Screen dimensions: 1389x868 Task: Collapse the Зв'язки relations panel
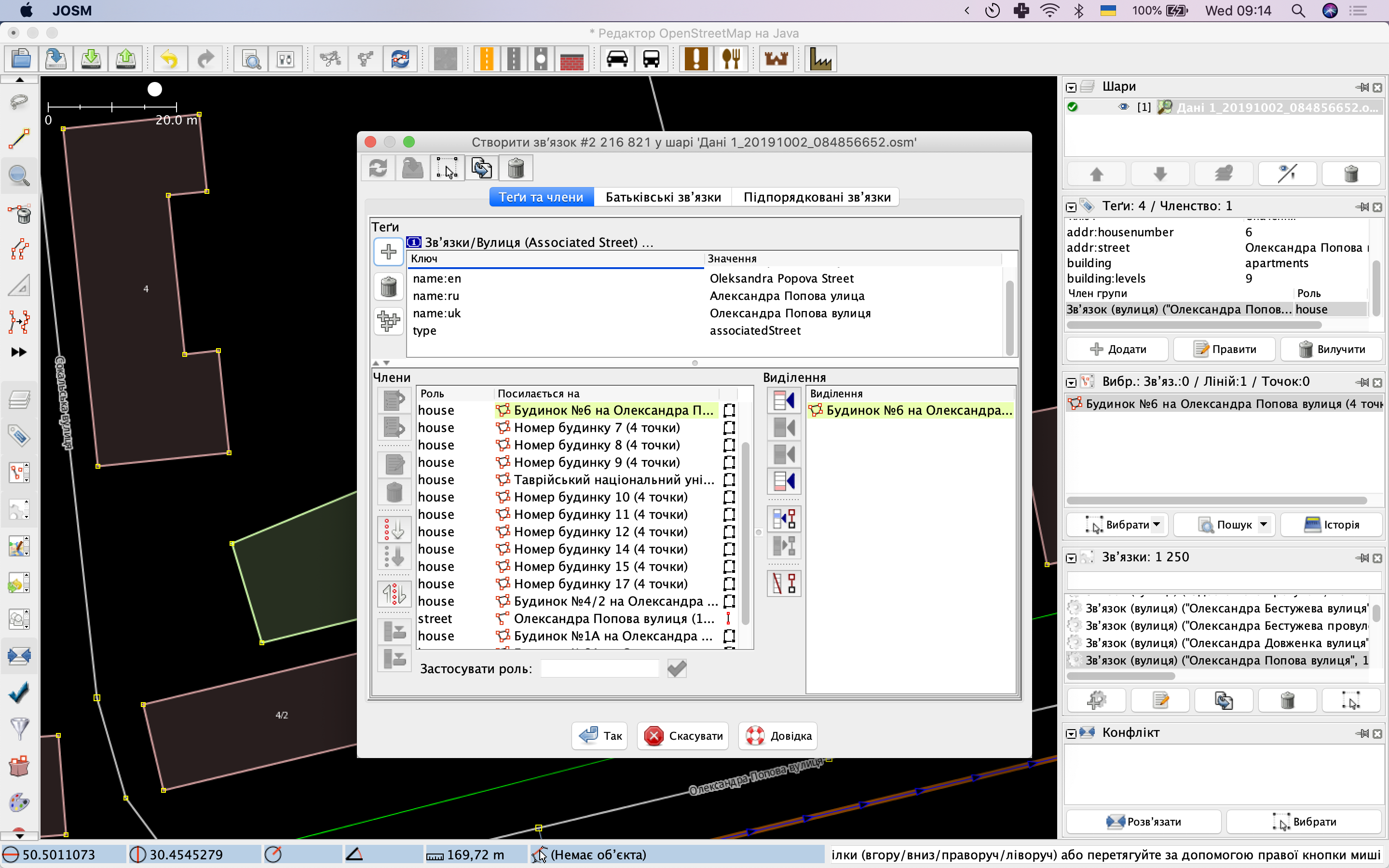1071,558
